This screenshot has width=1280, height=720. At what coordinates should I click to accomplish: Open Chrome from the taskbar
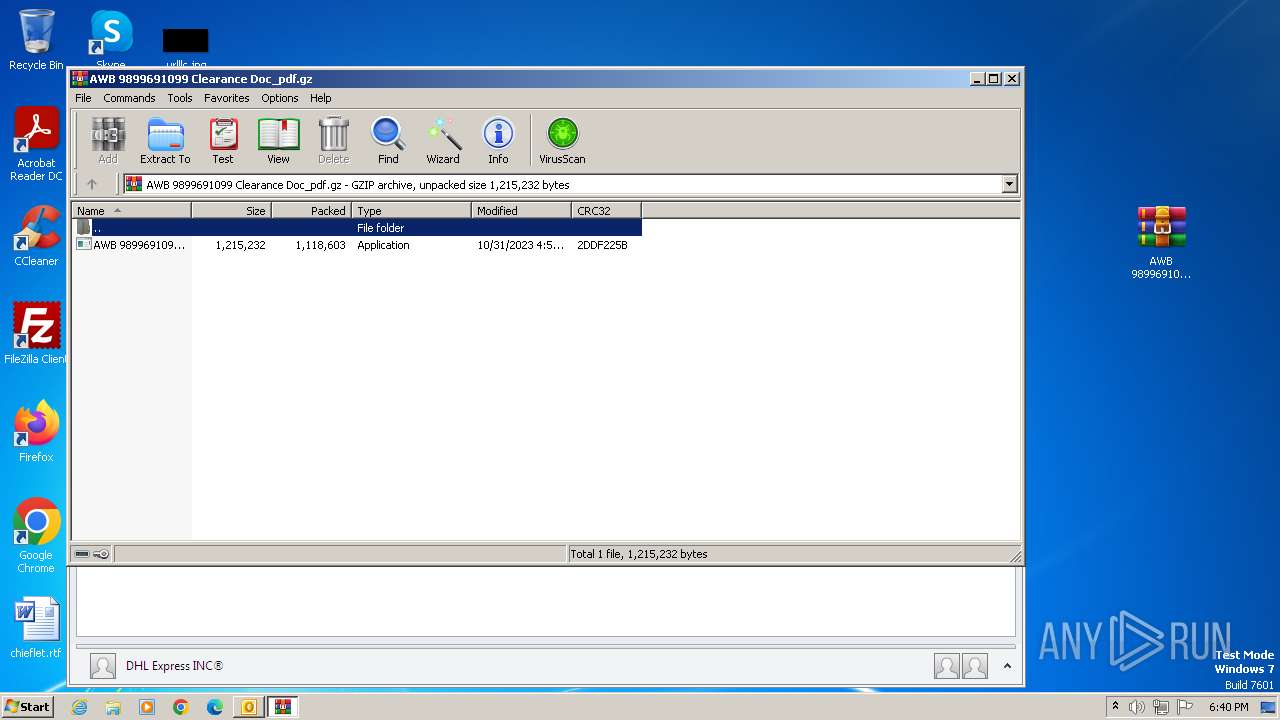tap(181, 707)
